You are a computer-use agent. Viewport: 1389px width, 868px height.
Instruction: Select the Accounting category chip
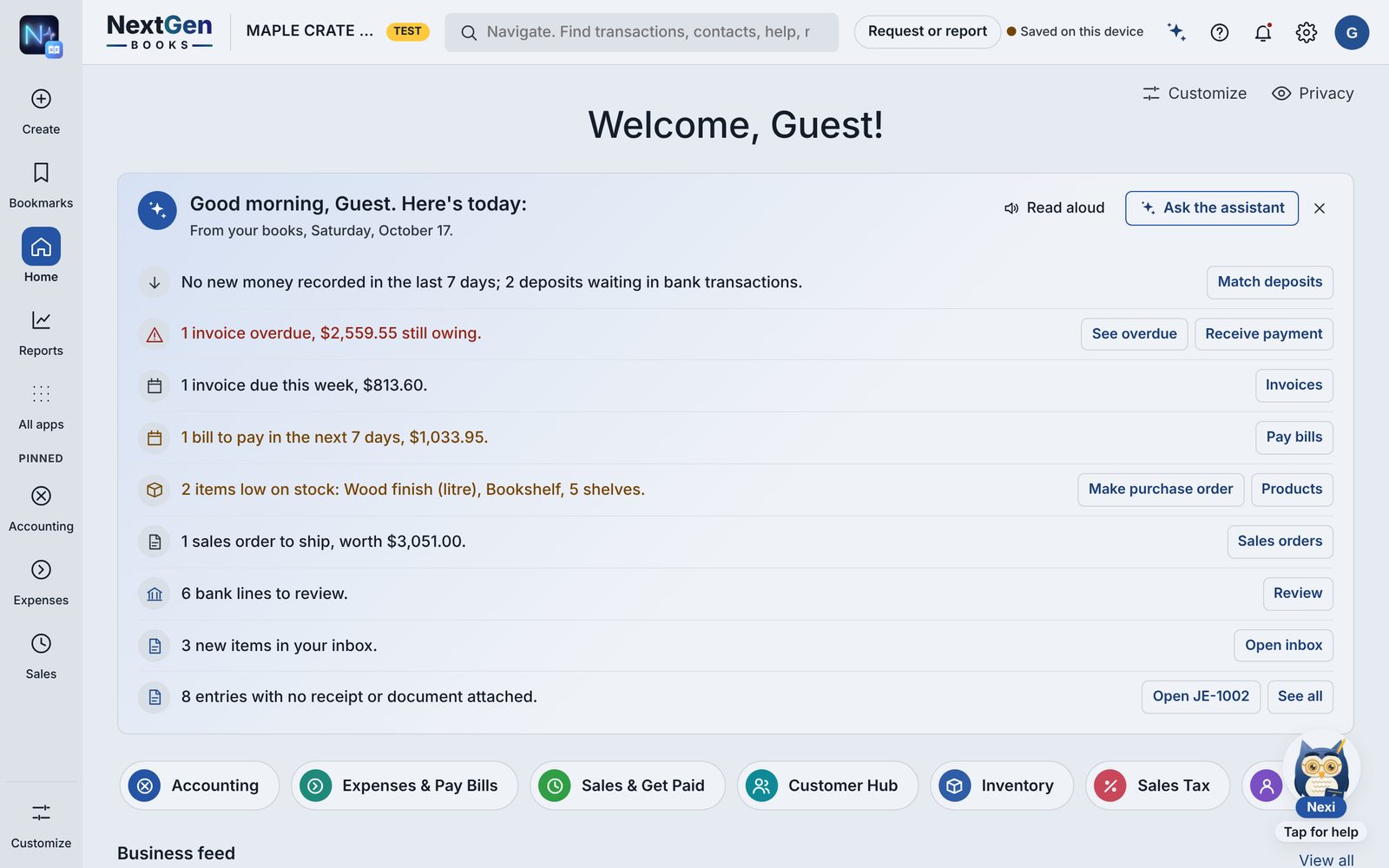coord(200,786)
